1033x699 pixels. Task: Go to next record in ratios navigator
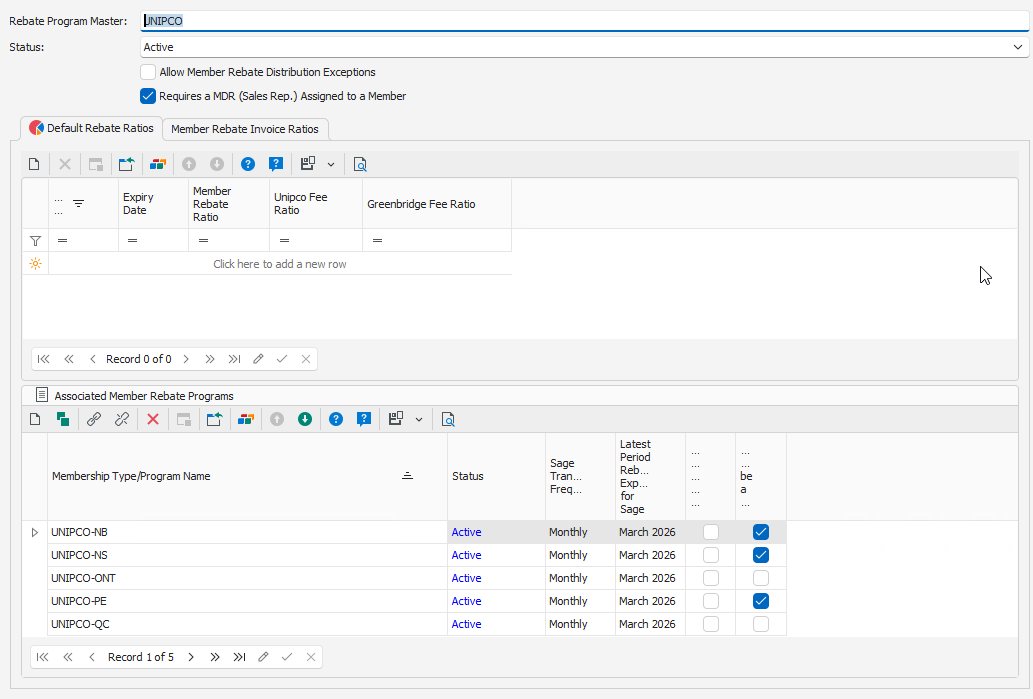pos(186,359)
